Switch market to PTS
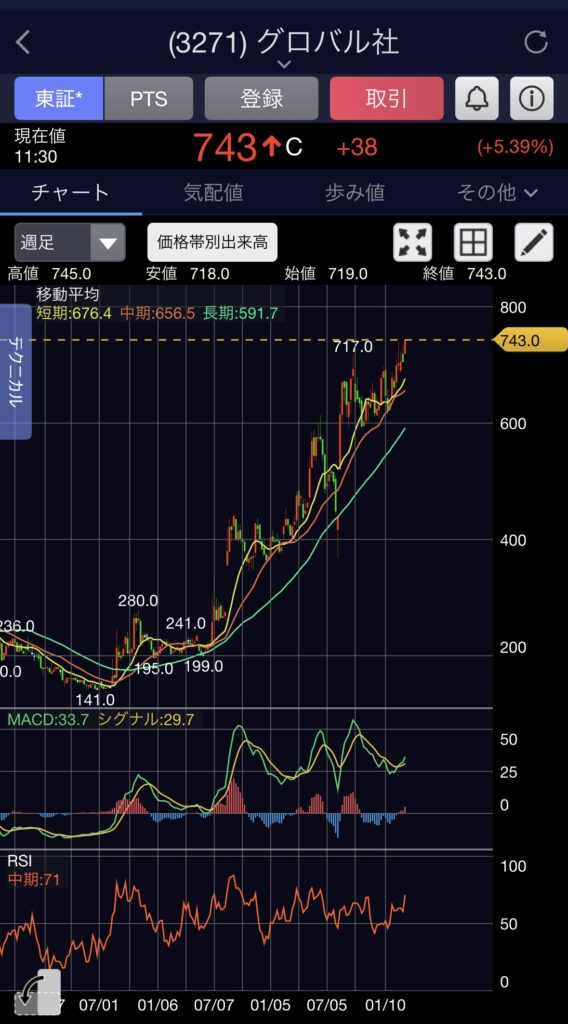Screen dimensions: 568x1024 point(149,99)
